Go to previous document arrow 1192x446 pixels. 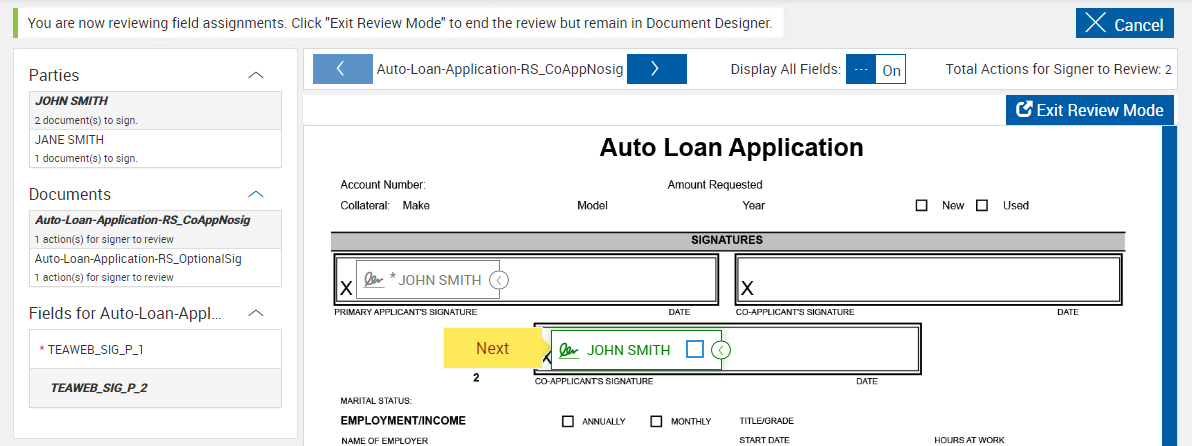pos(341,69)
